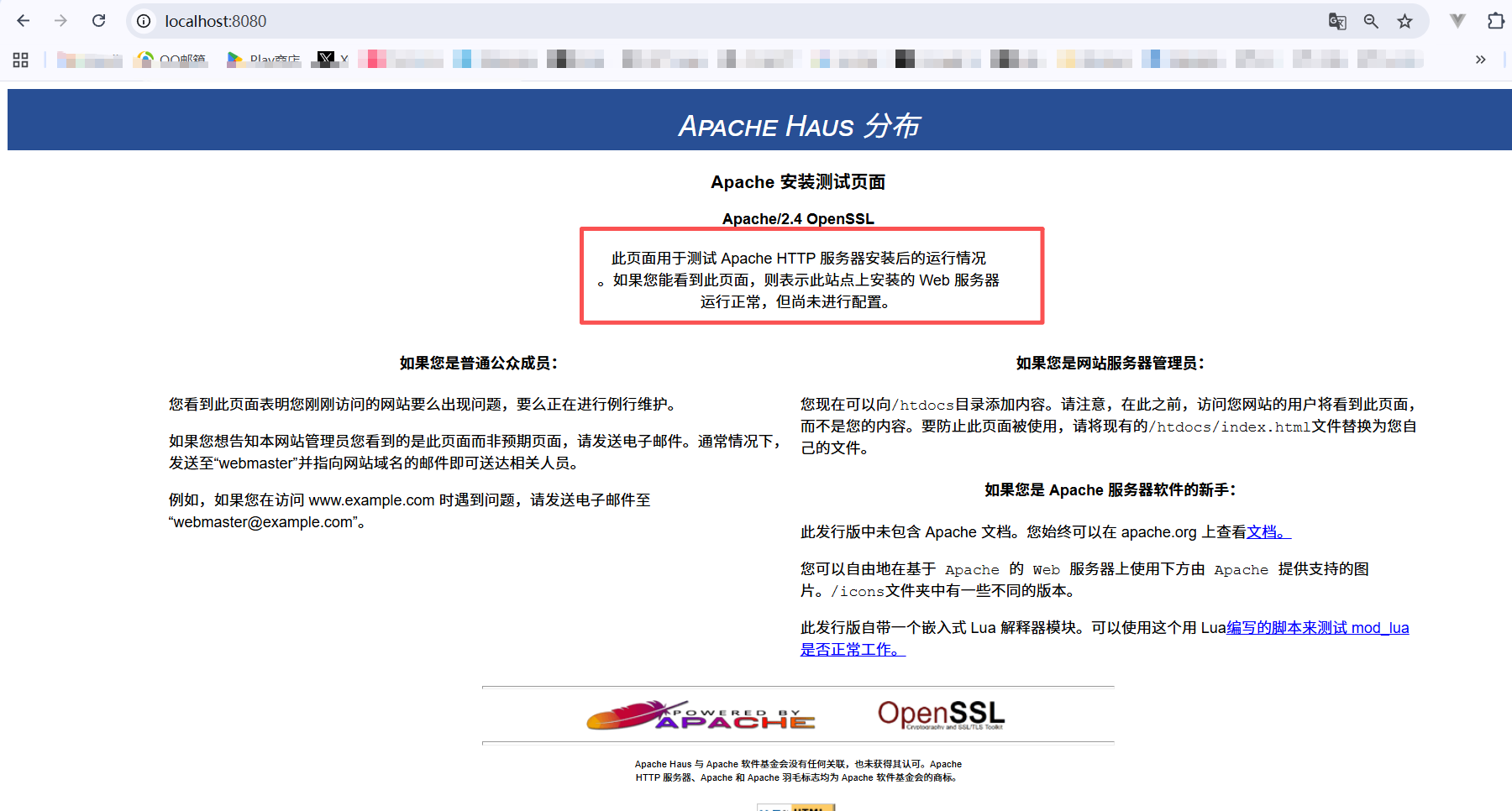Click the Apache Haus trademark disclaimer footer
The height and width of the screenshot is (811, 1512).
pyautogui.click(x=798, y=771)
